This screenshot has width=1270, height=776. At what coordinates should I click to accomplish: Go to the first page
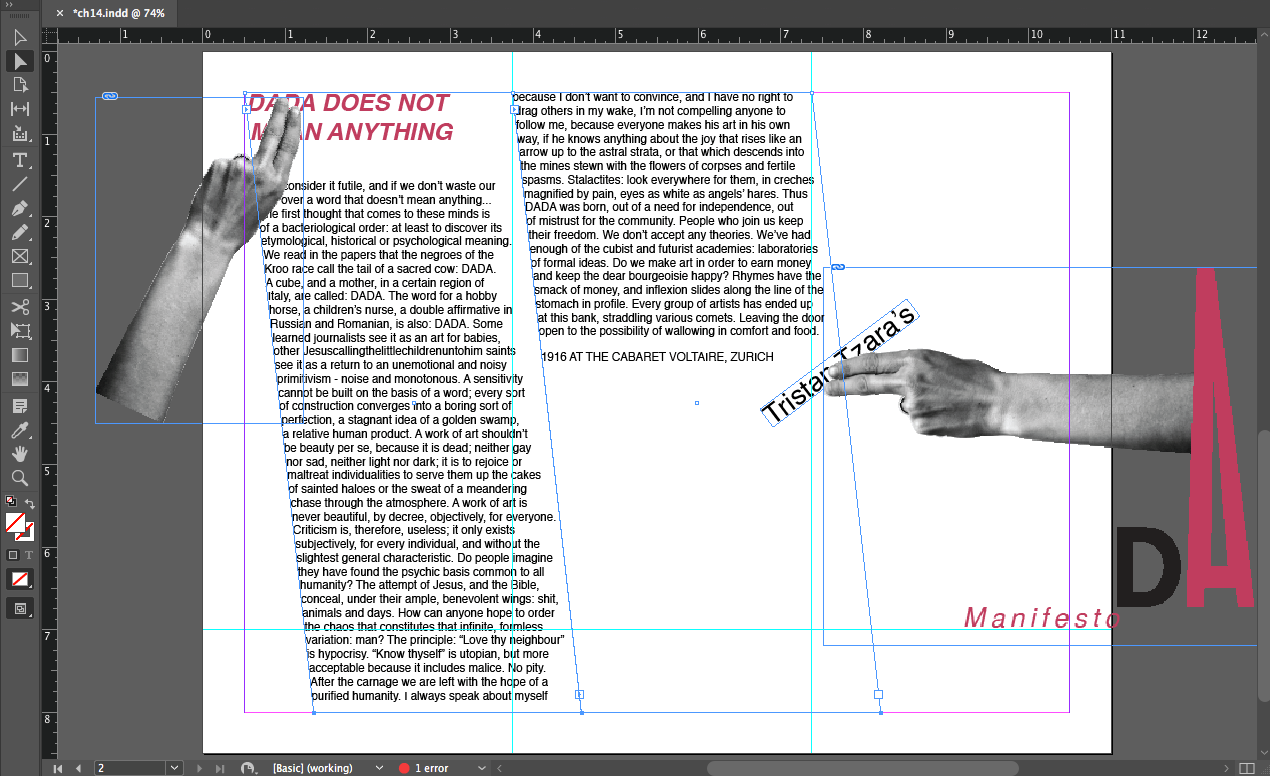[x=57, y=768]
